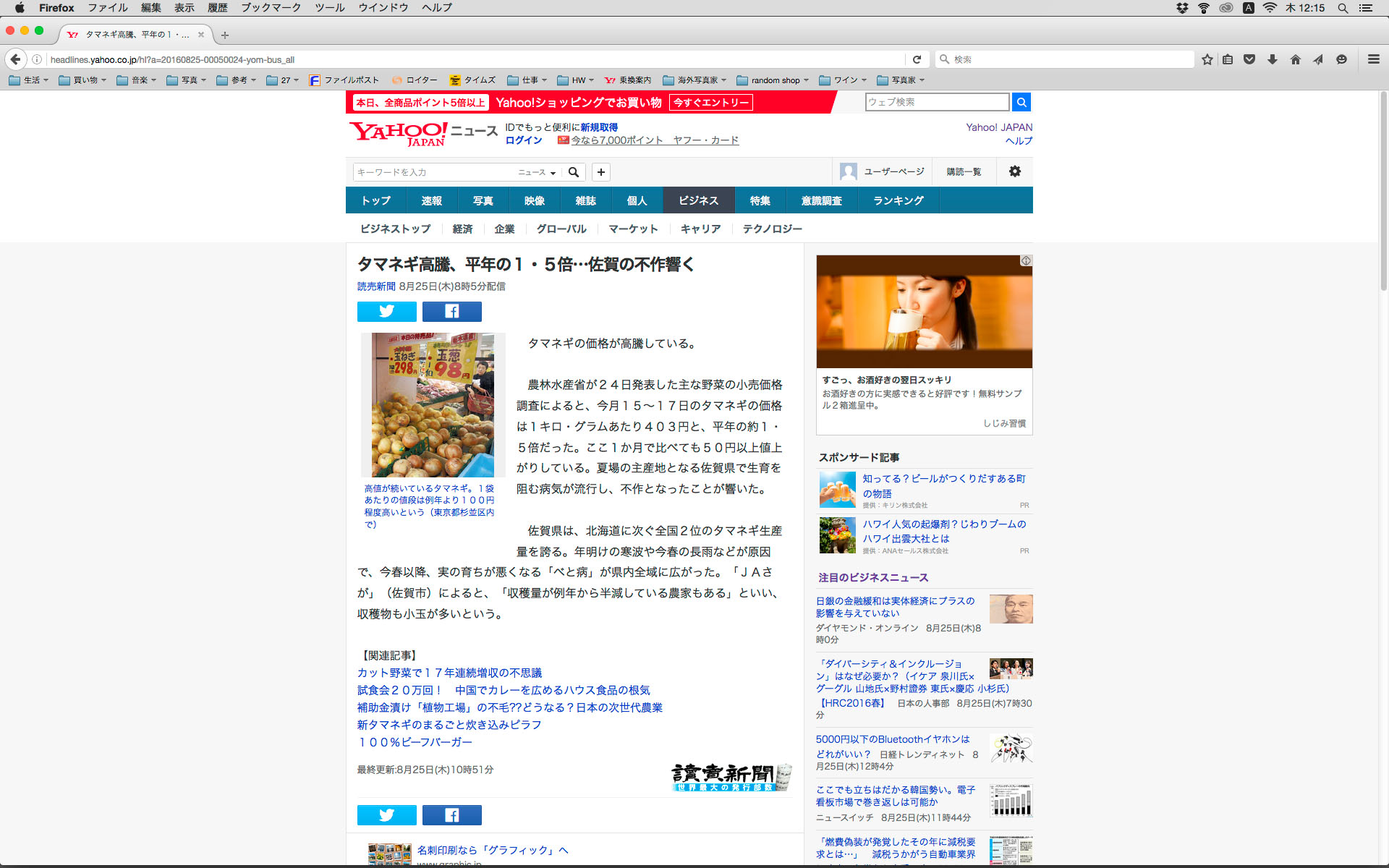Reload the page with the refresh icon
This screenshot has width=1389, height=868.
click(x=917, y=59)
